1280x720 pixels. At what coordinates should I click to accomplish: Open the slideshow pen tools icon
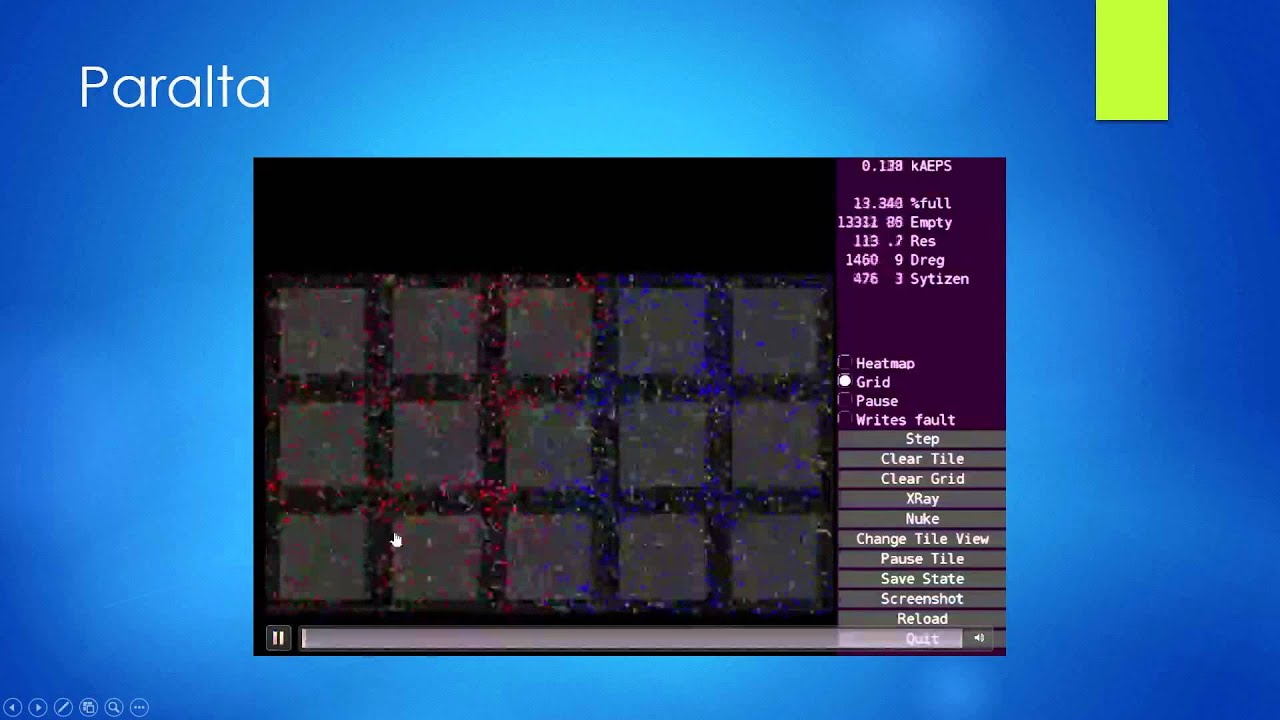pyautogui.click(x=63, y=707)
